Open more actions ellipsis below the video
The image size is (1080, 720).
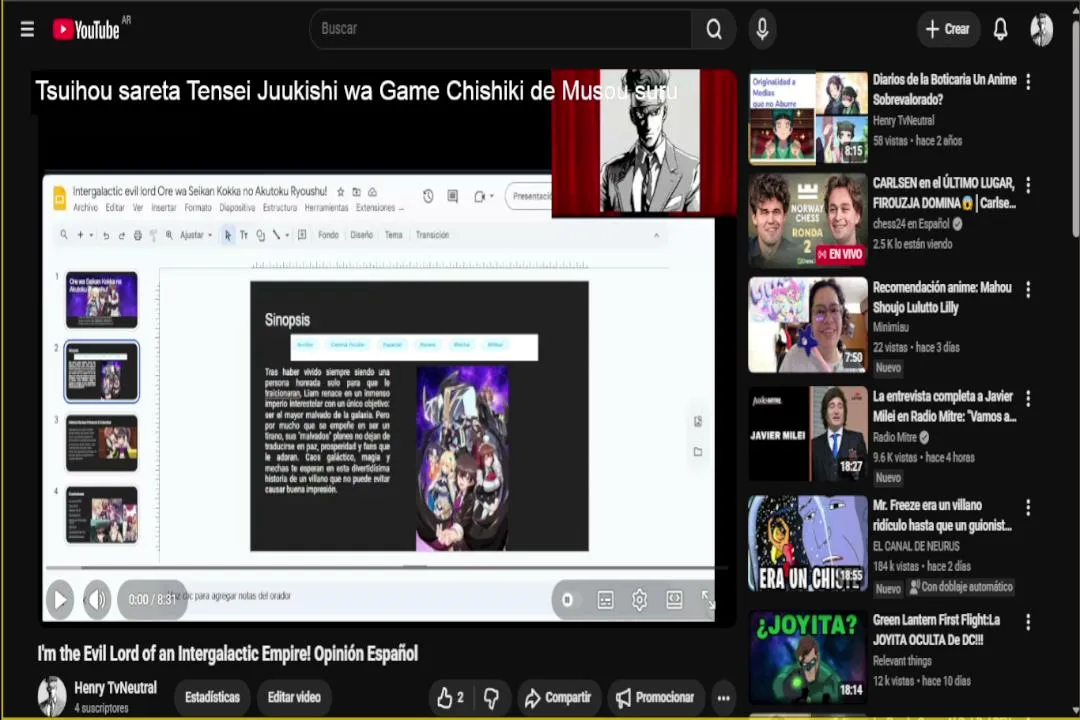[x=723, y=698]
